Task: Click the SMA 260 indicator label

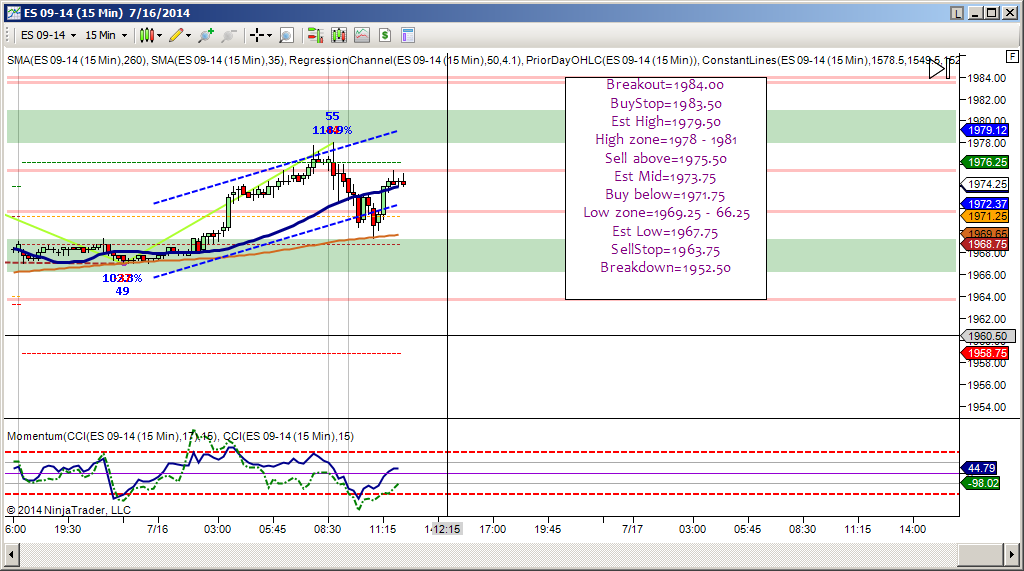Action: pos(76,60)
